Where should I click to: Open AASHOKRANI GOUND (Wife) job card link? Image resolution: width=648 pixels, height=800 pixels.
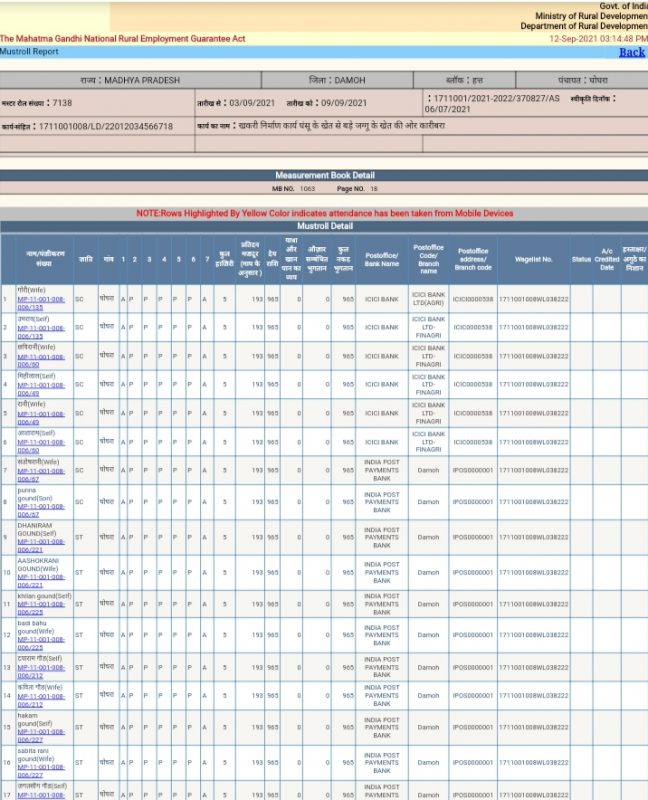[41, 581]
